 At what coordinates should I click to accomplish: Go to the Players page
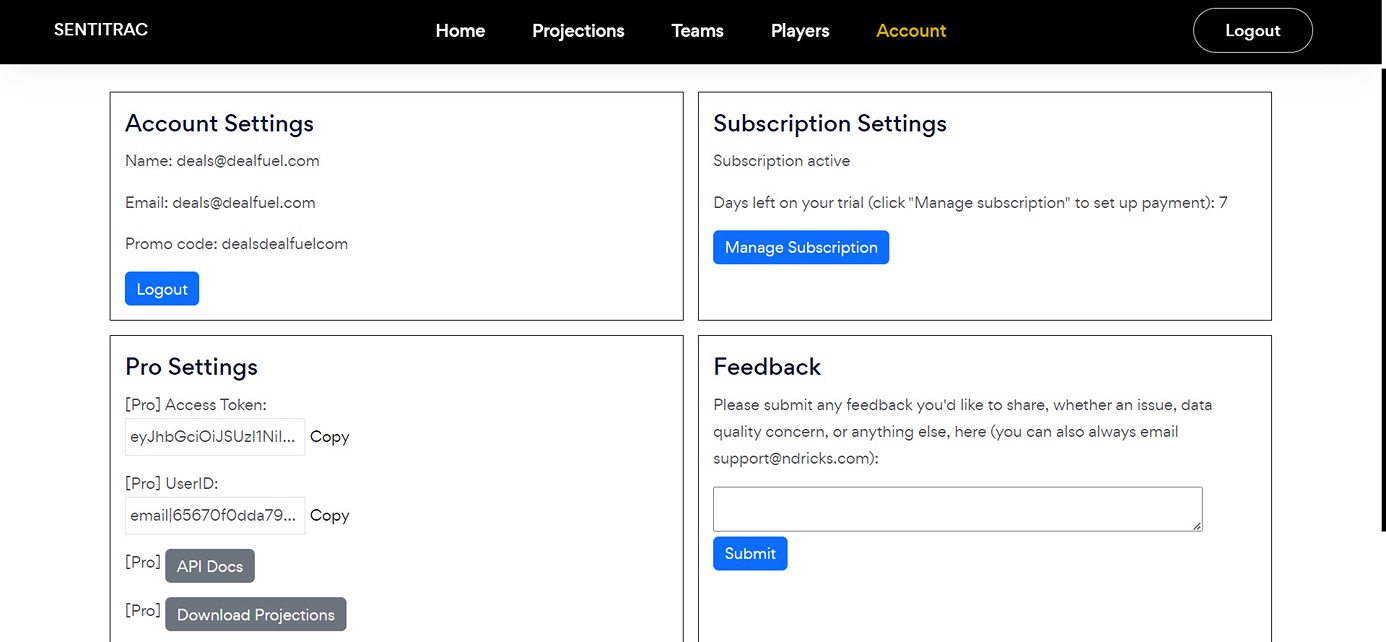[800, 31]
